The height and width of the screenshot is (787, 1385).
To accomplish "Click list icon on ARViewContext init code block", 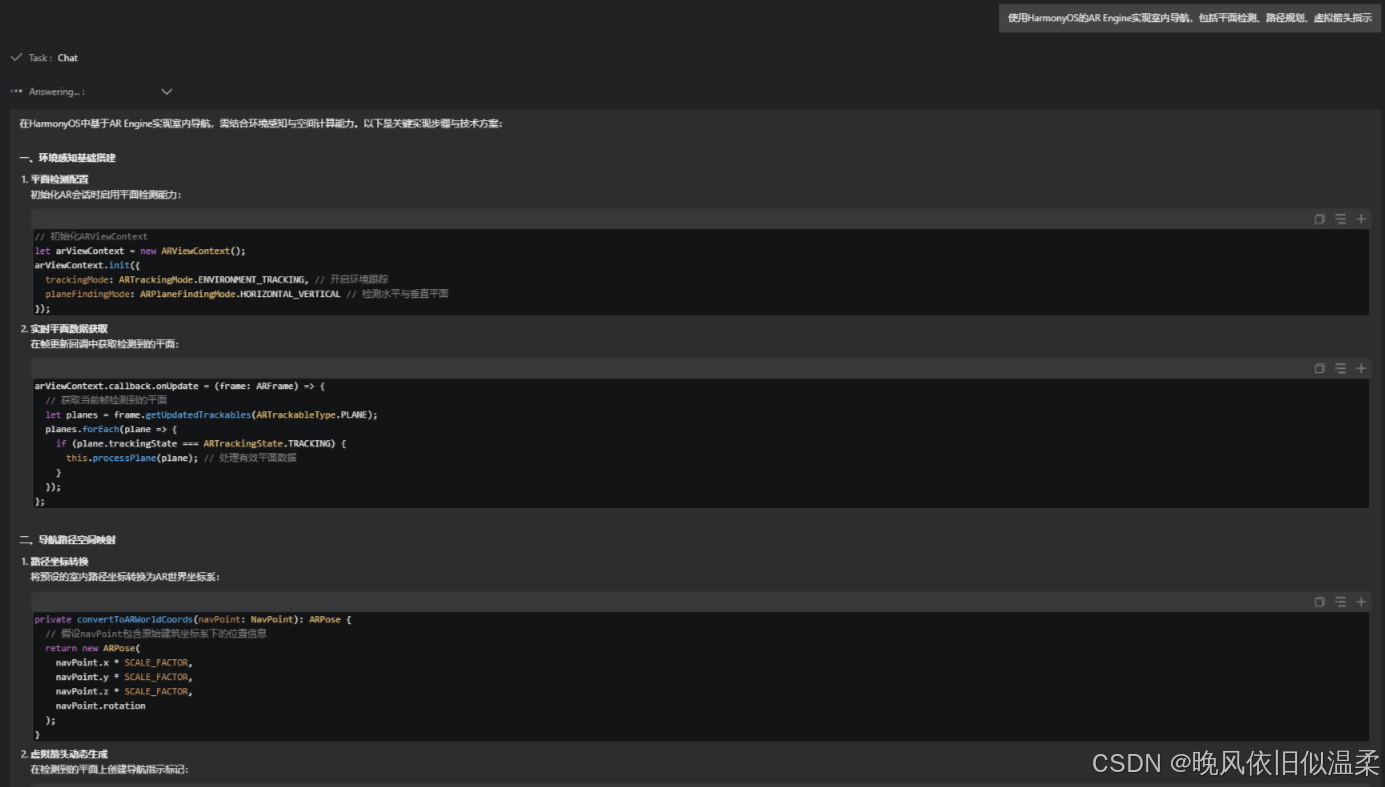I will 1340,219.
